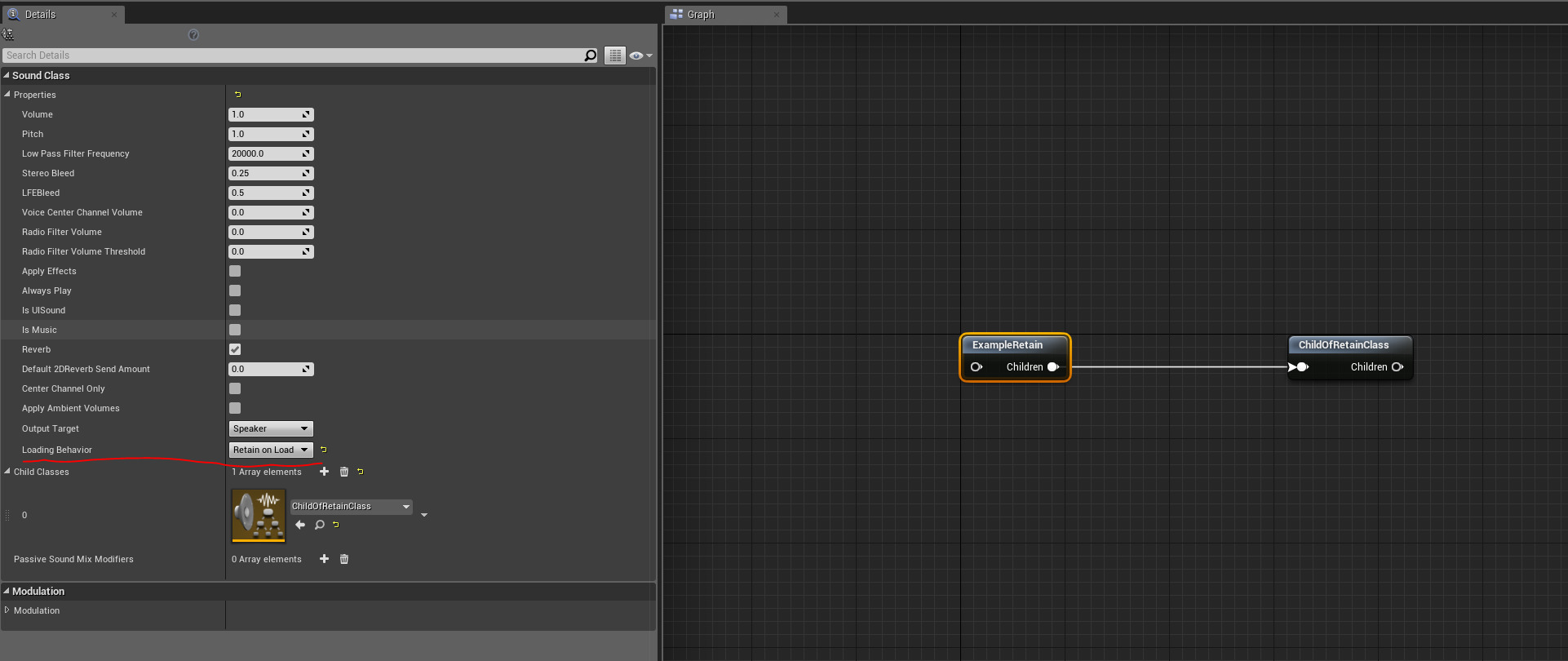This screenshot has height=661, width=1568.
Task: Uncheck the Reverb checkbox
Action: (x=235, y=349)
